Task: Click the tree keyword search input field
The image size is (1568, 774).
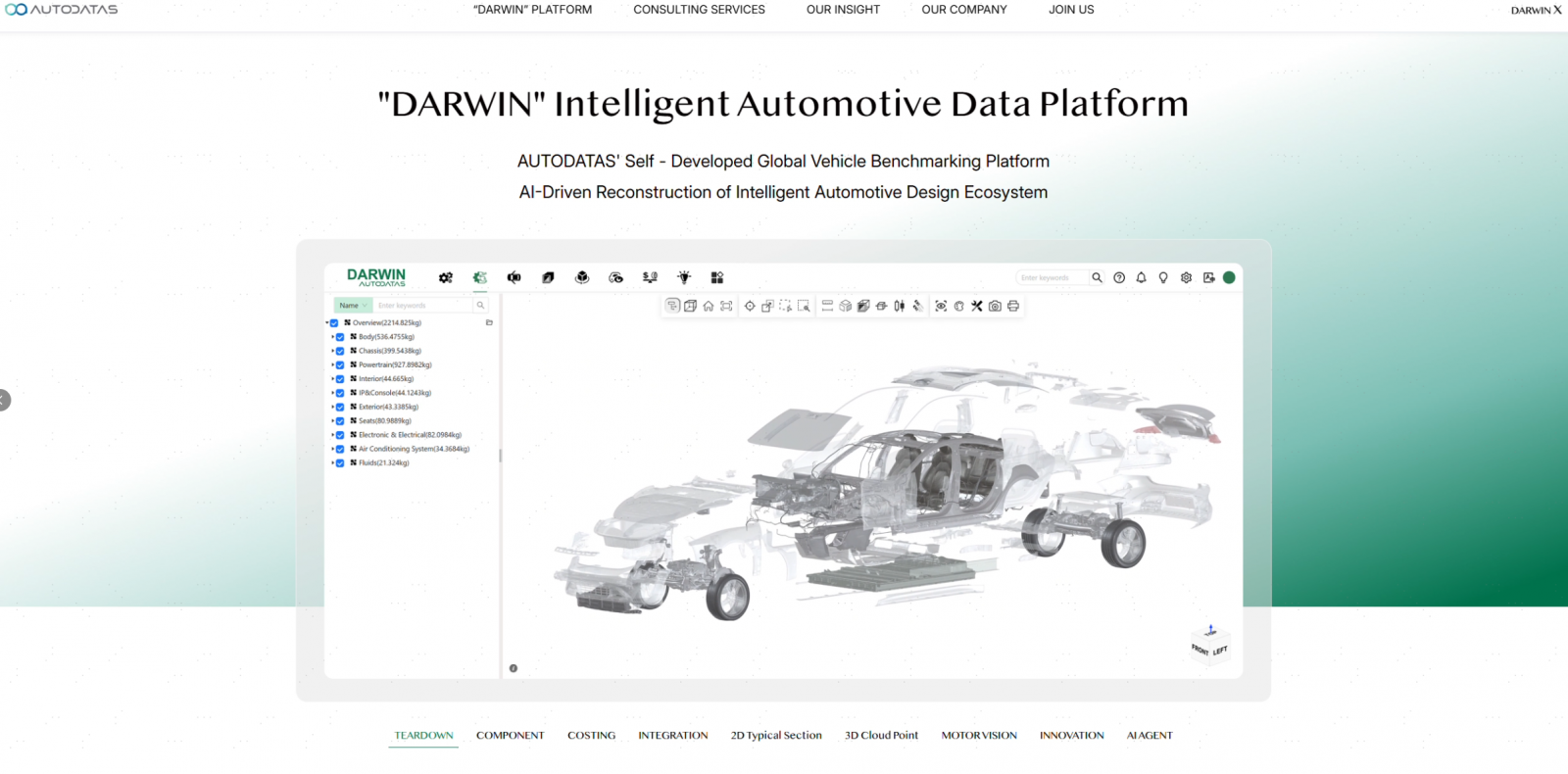Action: (x=421, y=306)
